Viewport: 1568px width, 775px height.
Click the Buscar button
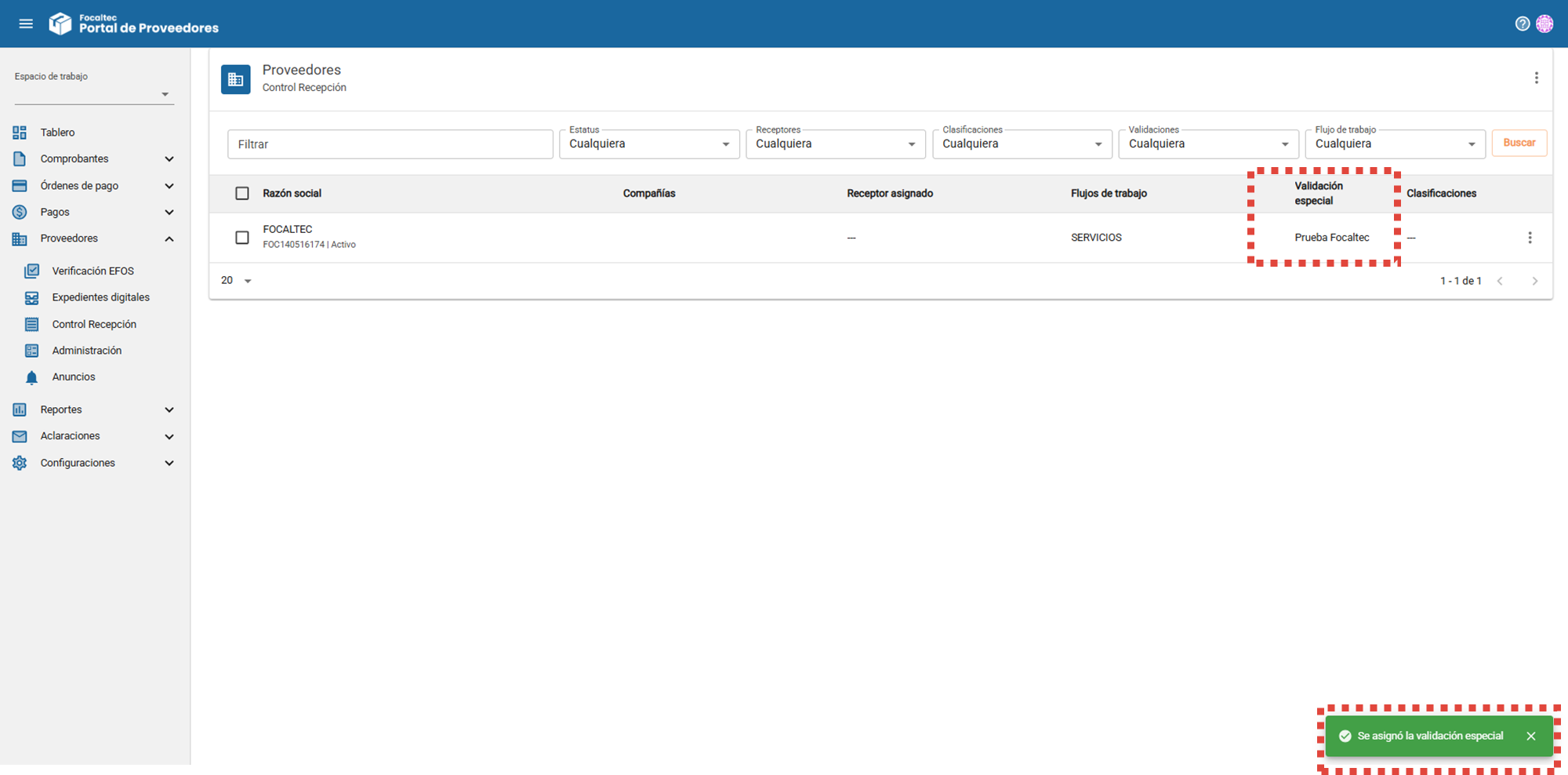[x=1519, y=143]
